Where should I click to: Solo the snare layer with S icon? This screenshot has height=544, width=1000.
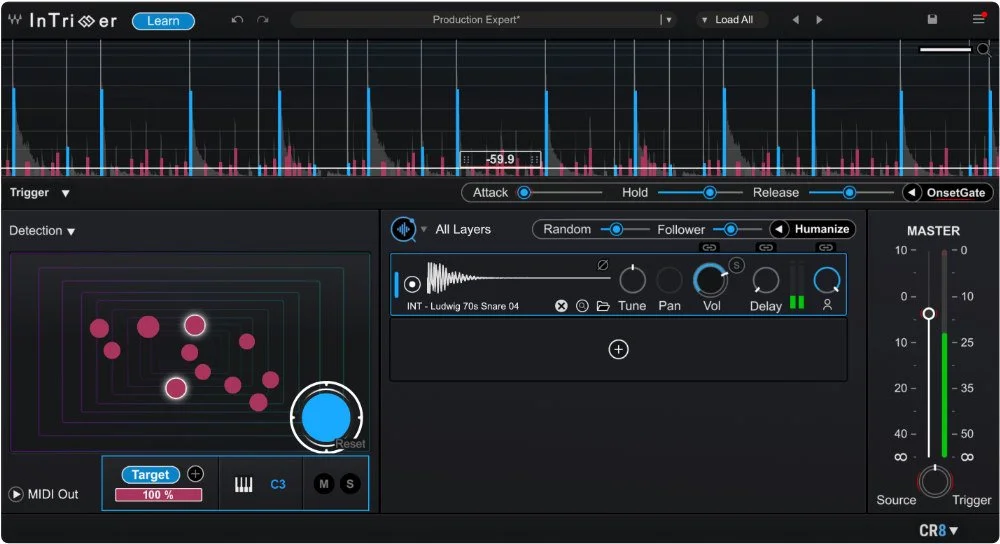pos(736,265)
